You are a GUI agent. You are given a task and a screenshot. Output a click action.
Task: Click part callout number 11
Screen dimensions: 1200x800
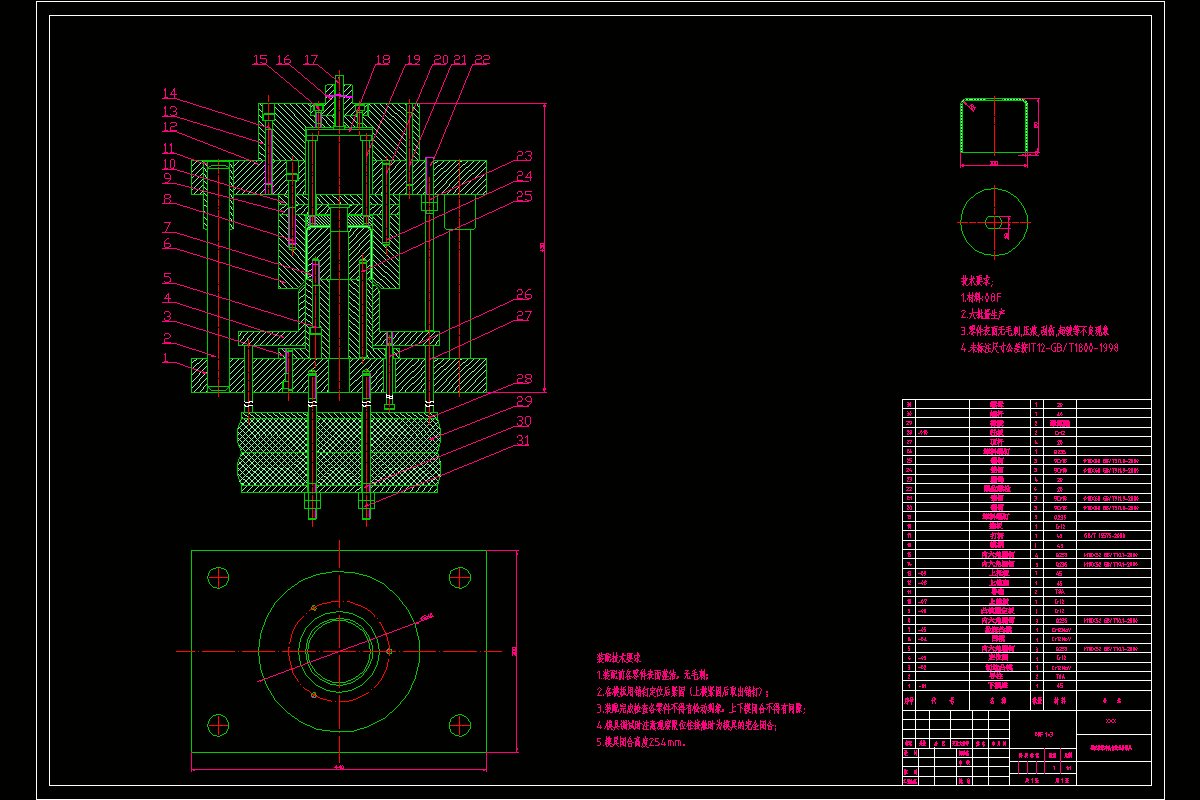169,147
